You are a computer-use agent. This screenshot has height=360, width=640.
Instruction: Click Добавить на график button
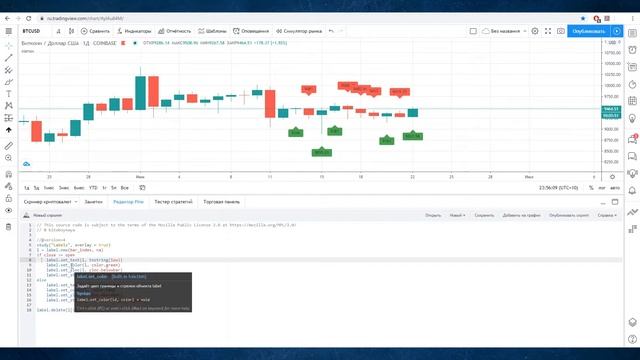tap(521, 215)
